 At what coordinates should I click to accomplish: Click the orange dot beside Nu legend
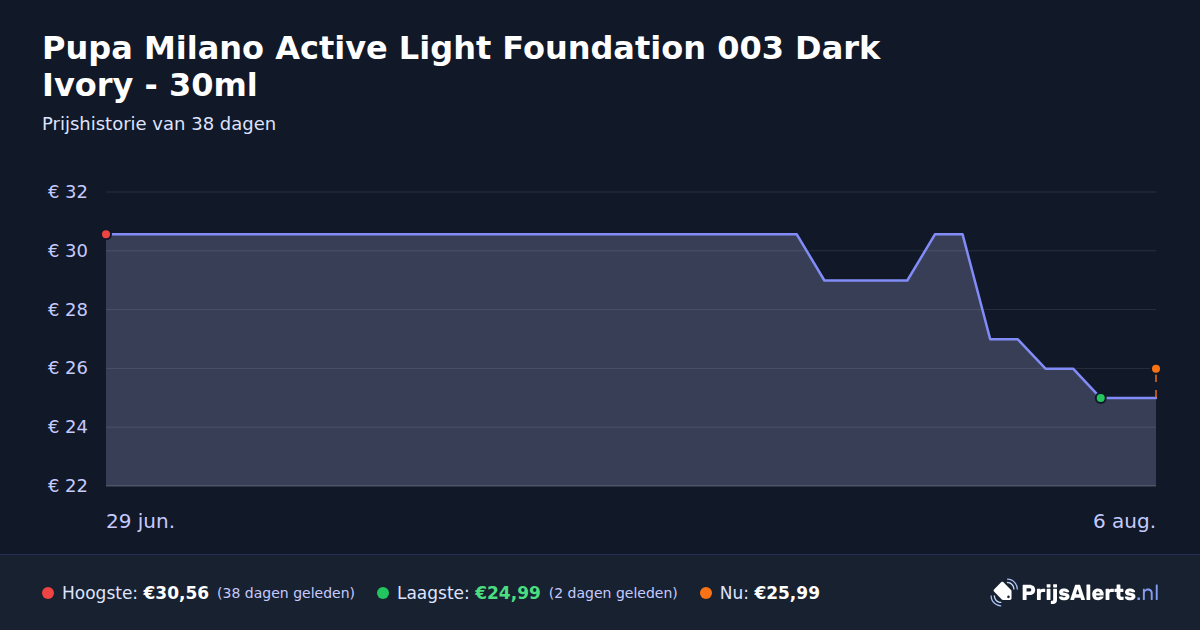(706, 593)
